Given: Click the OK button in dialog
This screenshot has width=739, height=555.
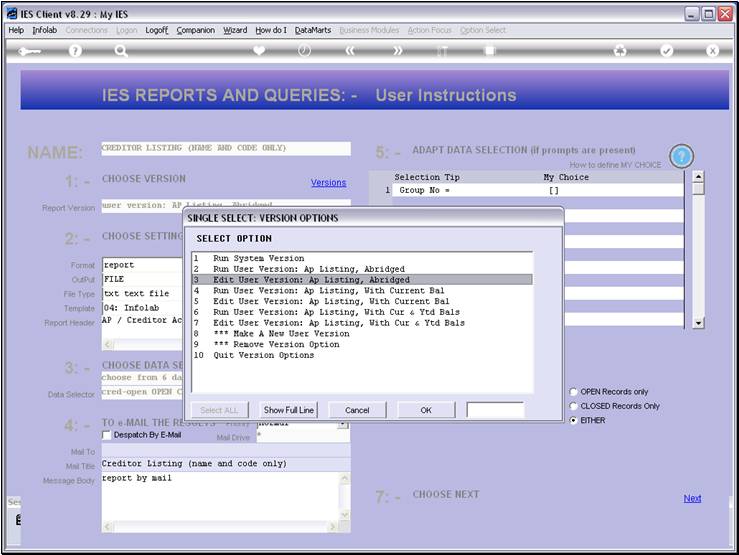Looking at the screenshot, I should point(426,410).
